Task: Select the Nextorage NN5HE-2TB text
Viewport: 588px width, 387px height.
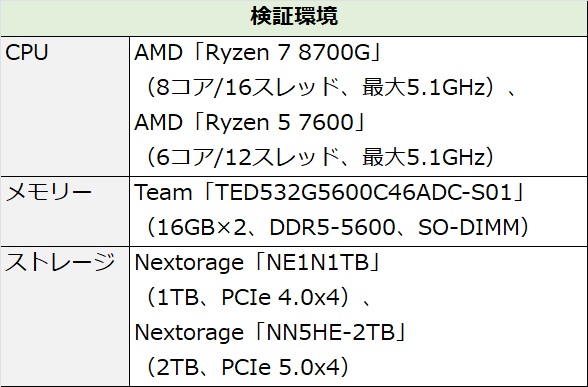Action: click(x=271, y=332)
